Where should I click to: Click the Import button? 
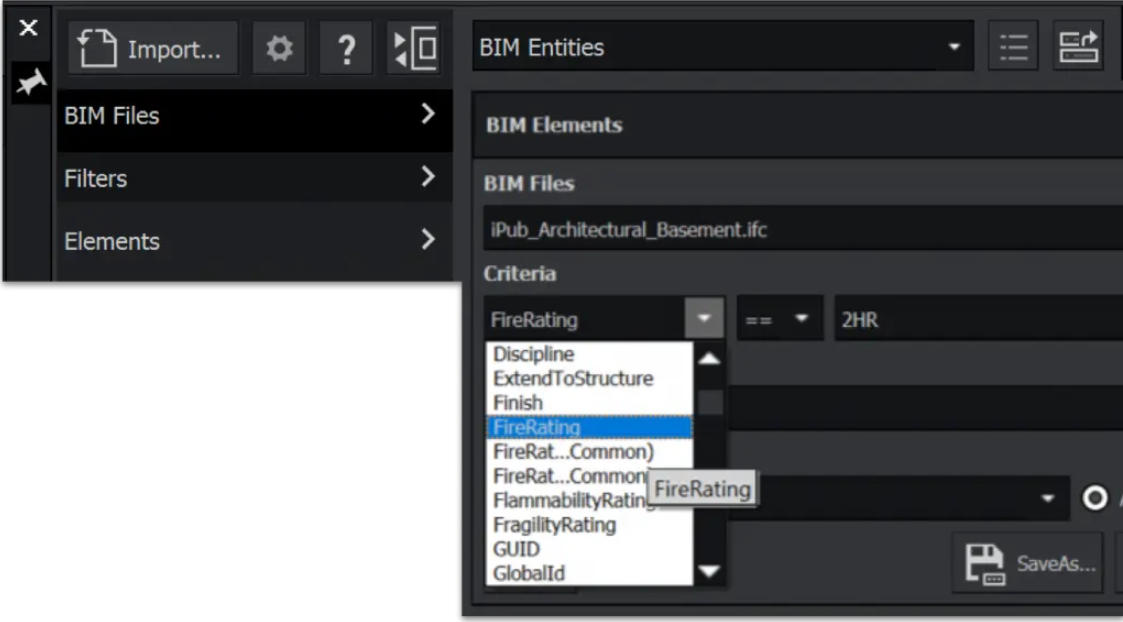(x=153, y=48)
